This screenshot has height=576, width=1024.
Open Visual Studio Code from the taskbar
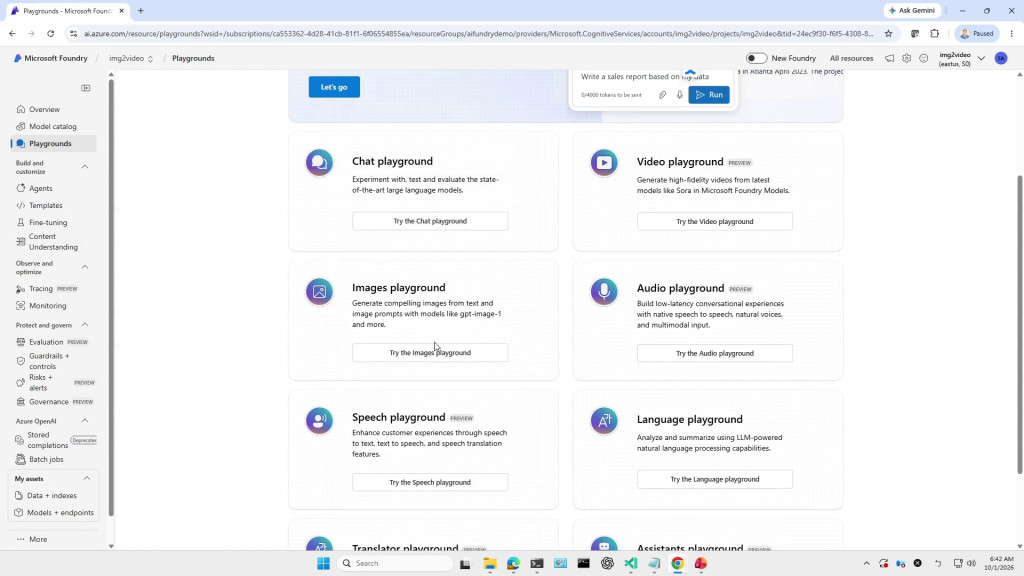(630, 563)
